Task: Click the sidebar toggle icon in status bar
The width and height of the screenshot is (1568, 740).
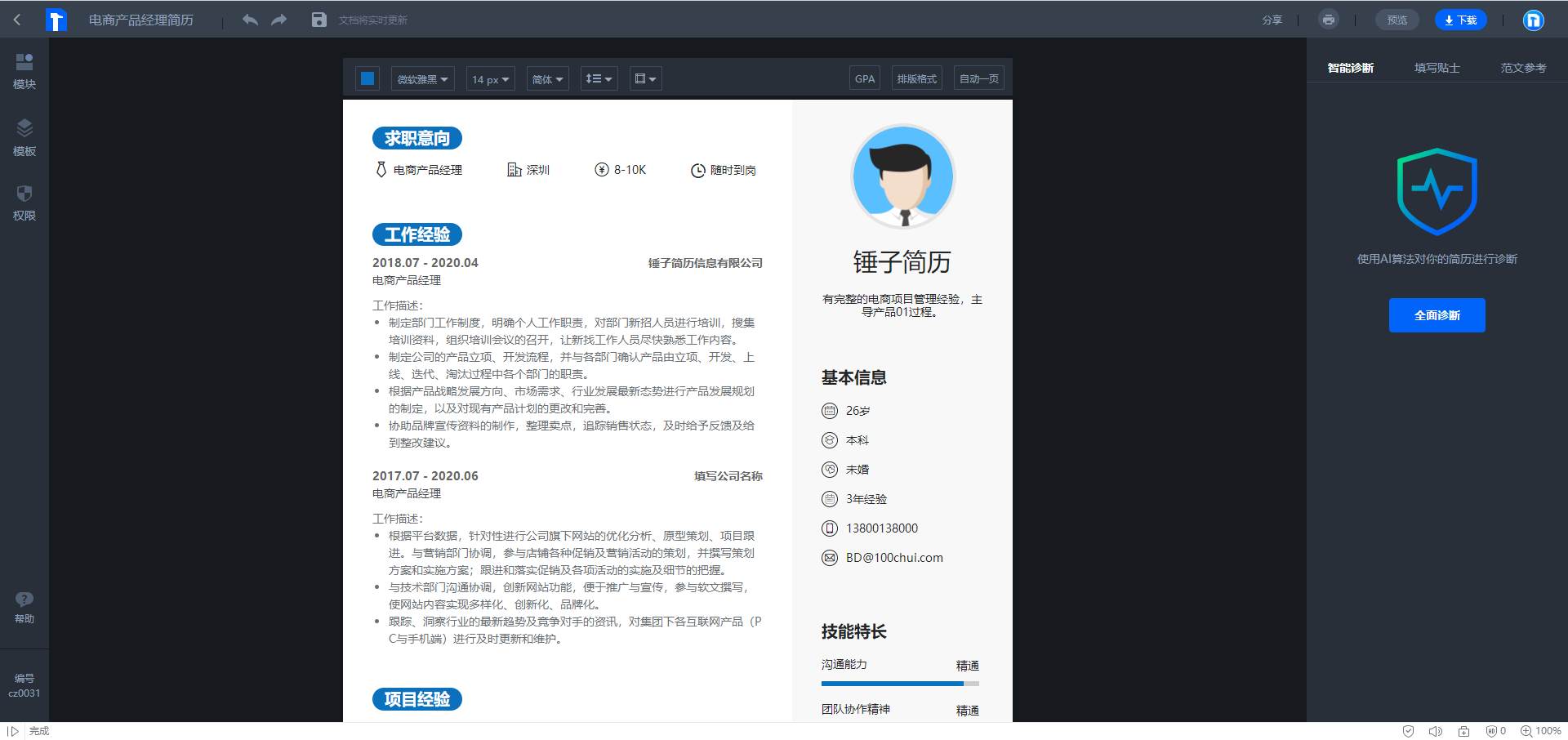Action: [13, 731]
